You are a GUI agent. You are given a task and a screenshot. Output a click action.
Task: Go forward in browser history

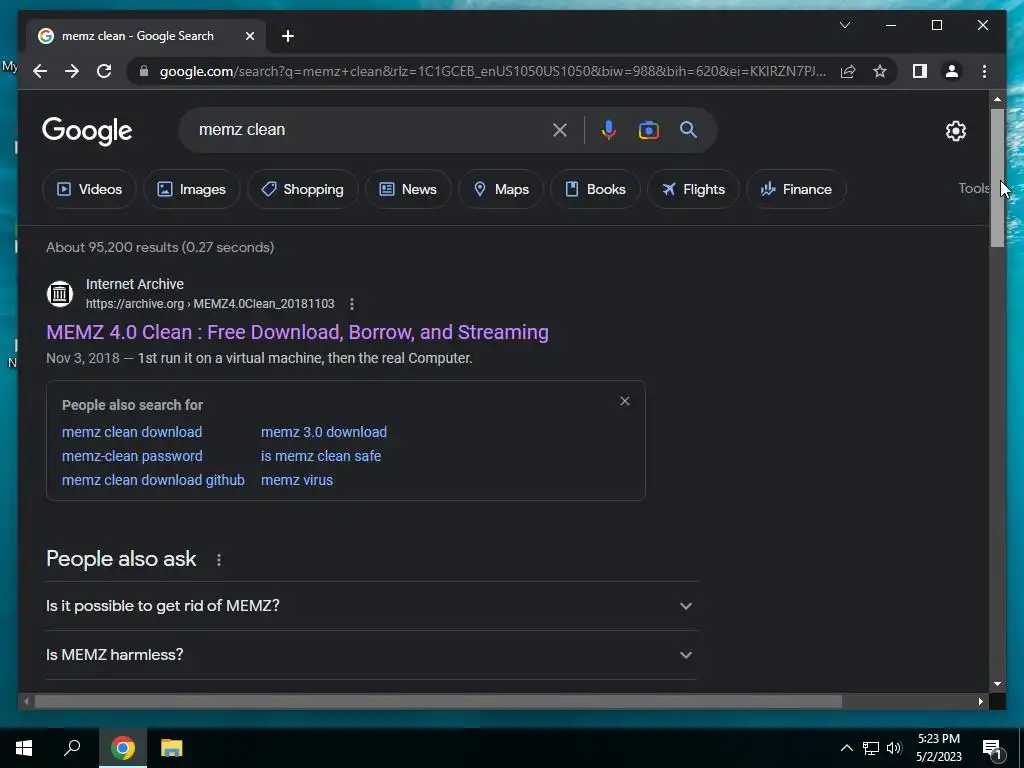72,71
